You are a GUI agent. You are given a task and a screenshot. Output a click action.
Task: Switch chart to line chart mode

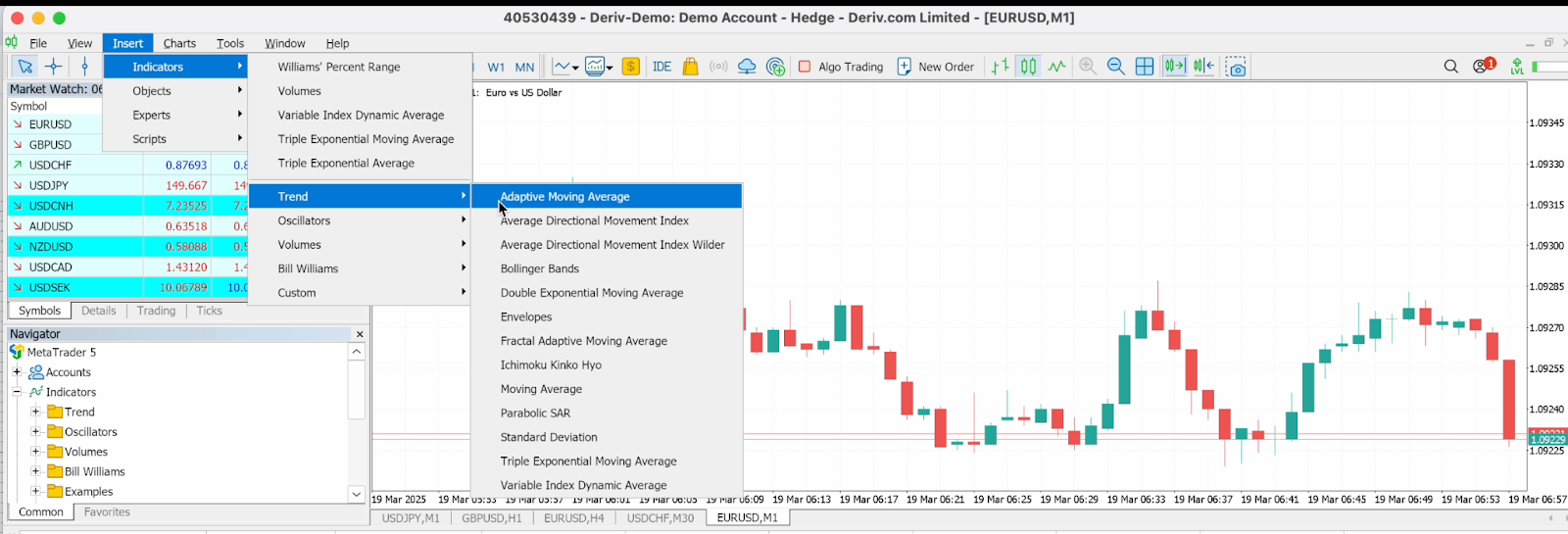pos(1056,67)
